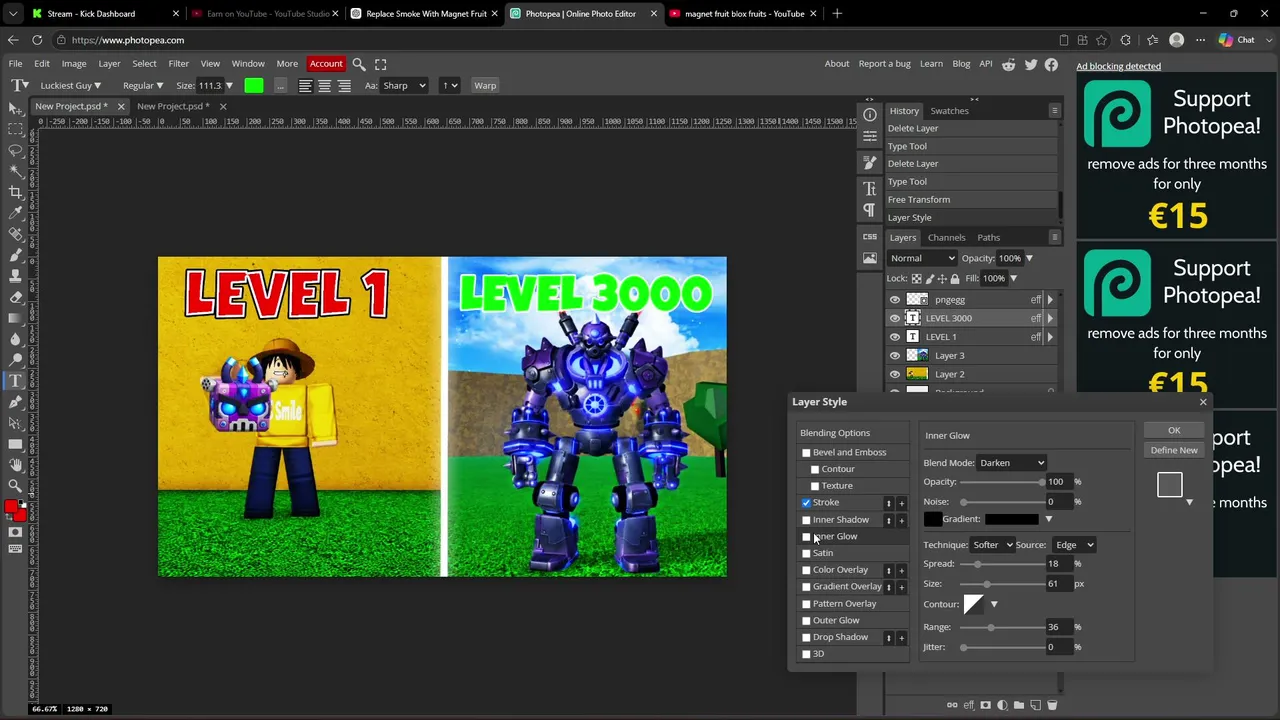
Task: Open the Facebook icon link
Action: [1051, 64]
